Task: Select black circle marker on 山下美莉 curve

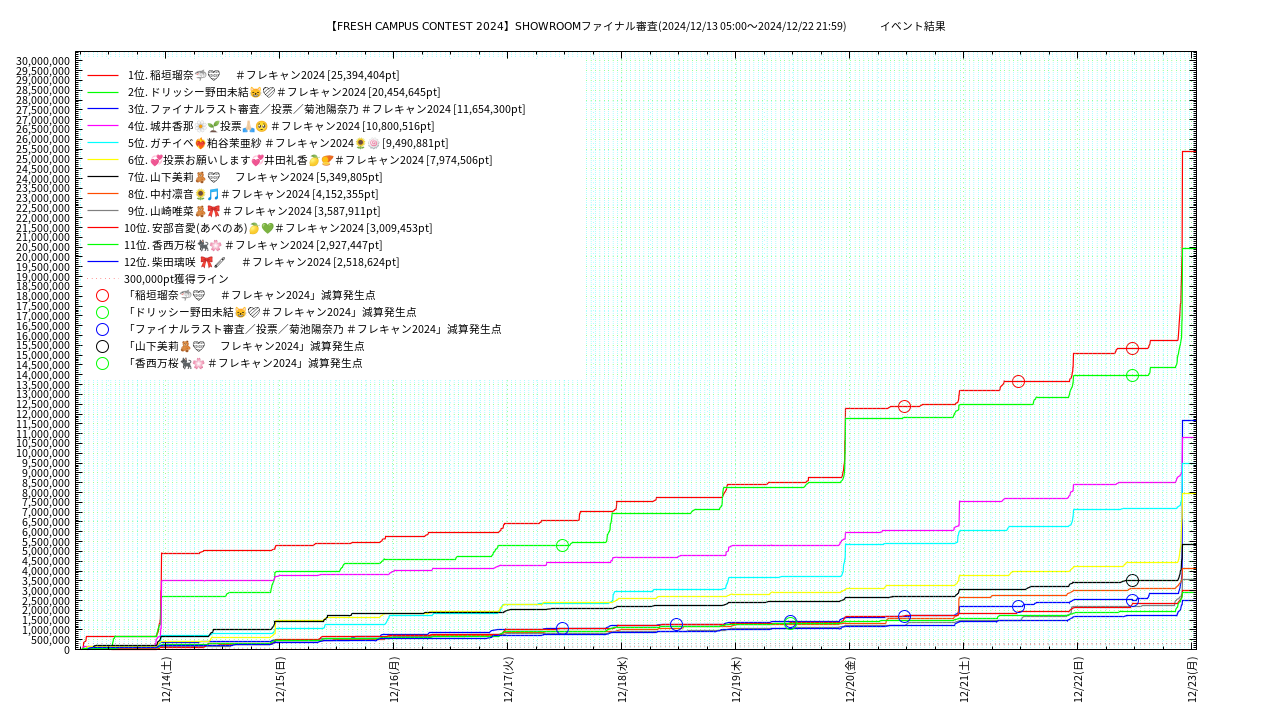Action: click(1132, 580)
